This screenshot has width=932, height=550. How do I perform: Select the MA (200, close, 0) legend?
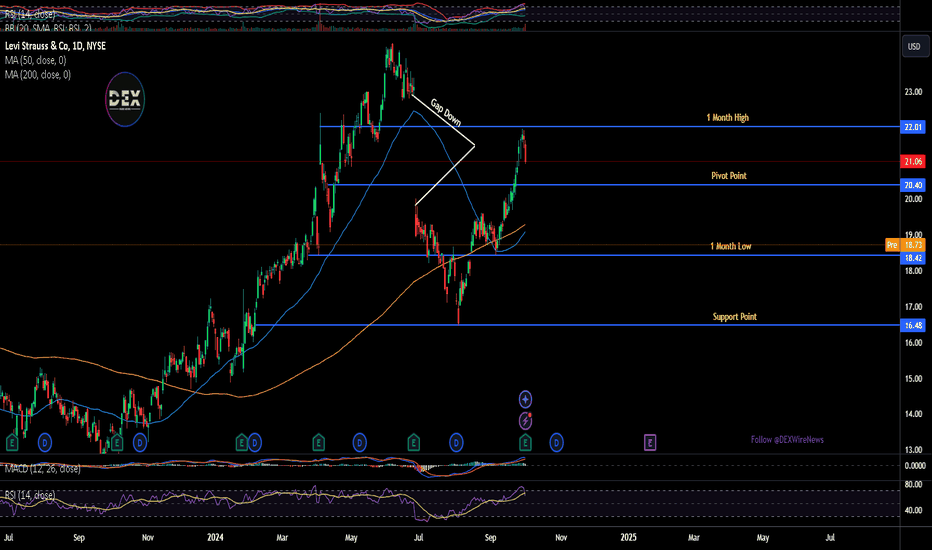(x=37, y=74)
